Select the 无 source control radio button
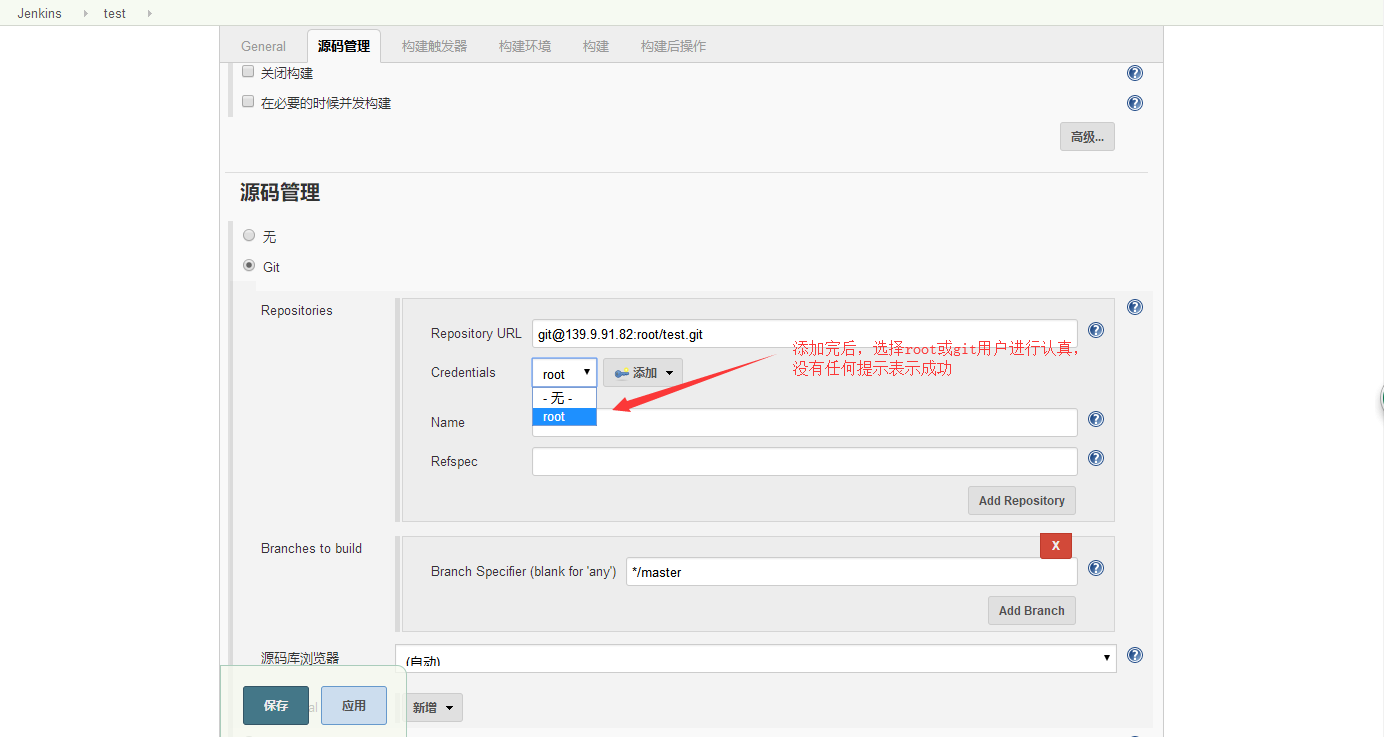Image resolution: width=1384 pixels, height=737 pixels. click(249, 236)
